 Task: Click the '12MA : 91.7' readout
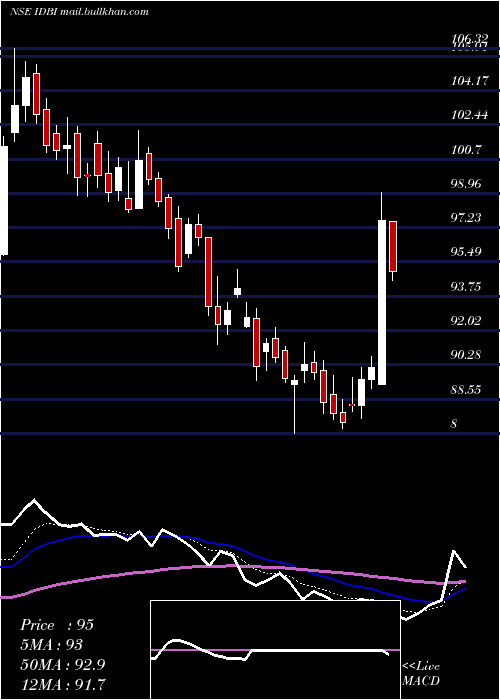pyautogui.click(x=62, y=684)
